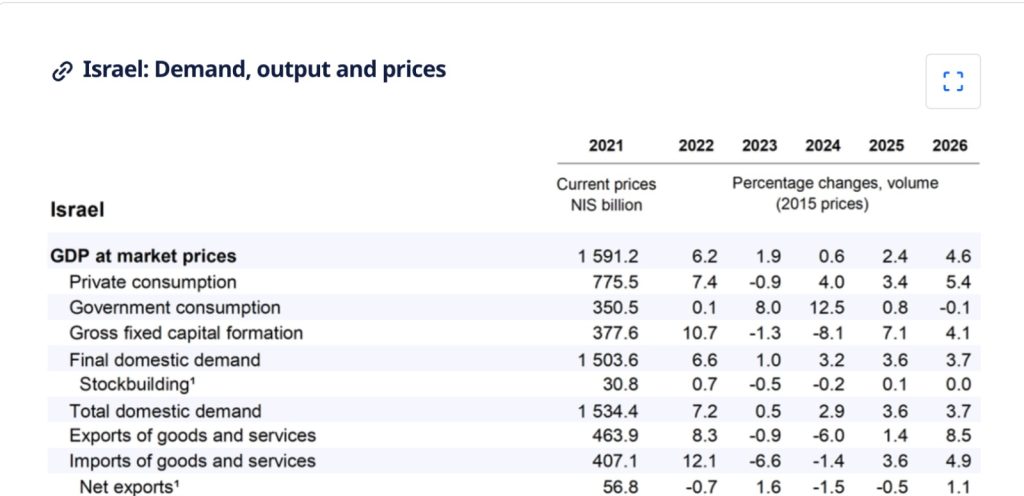
Task: Select the 2021 column header
Action: point(606,146)
